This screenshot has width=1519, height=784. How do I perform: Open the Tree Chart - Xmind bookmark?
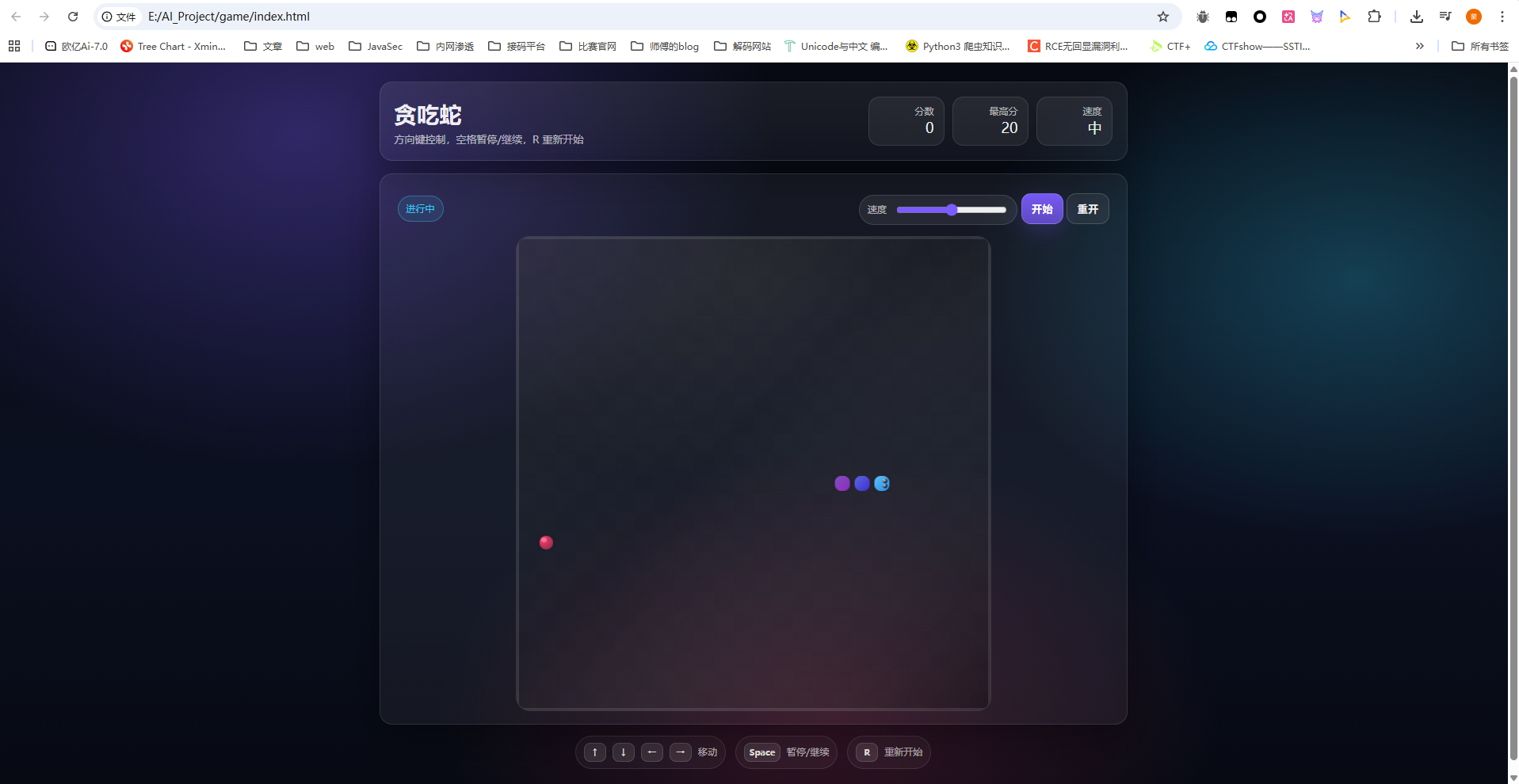coord(173,46)
